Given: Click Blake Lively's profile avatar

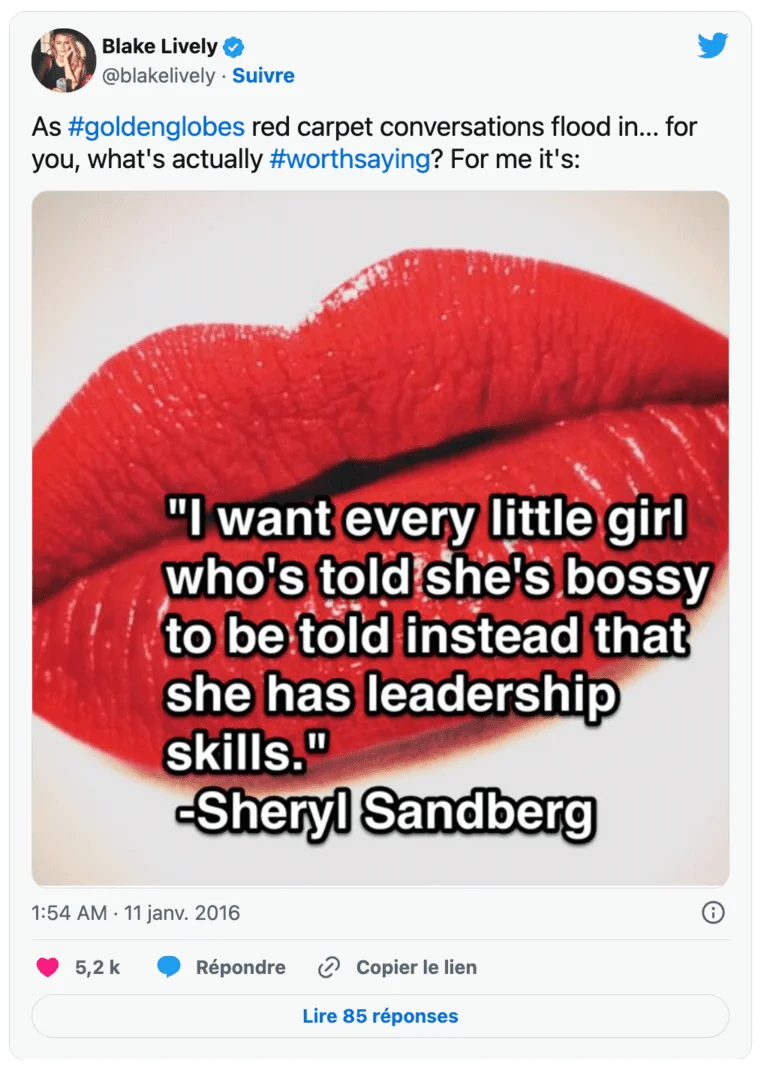Looking at the screenshot, I should [61, 59].
